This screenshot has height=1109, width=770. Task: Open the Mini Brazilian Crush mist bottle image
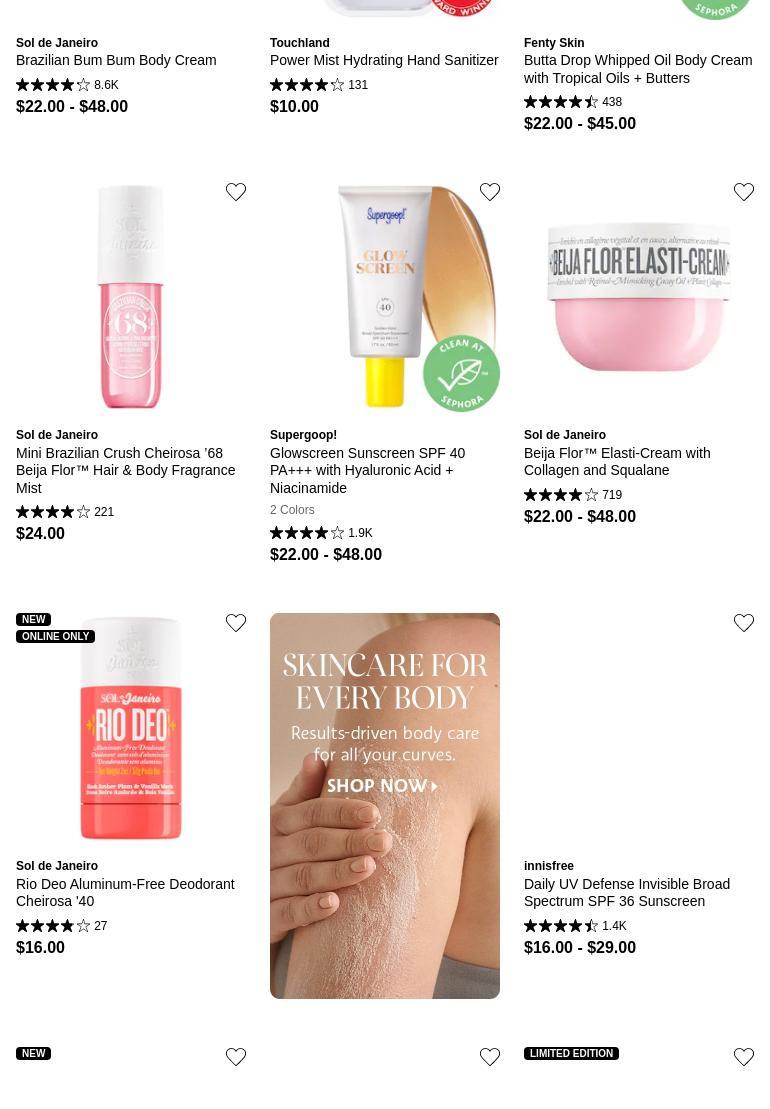(131, 297)
